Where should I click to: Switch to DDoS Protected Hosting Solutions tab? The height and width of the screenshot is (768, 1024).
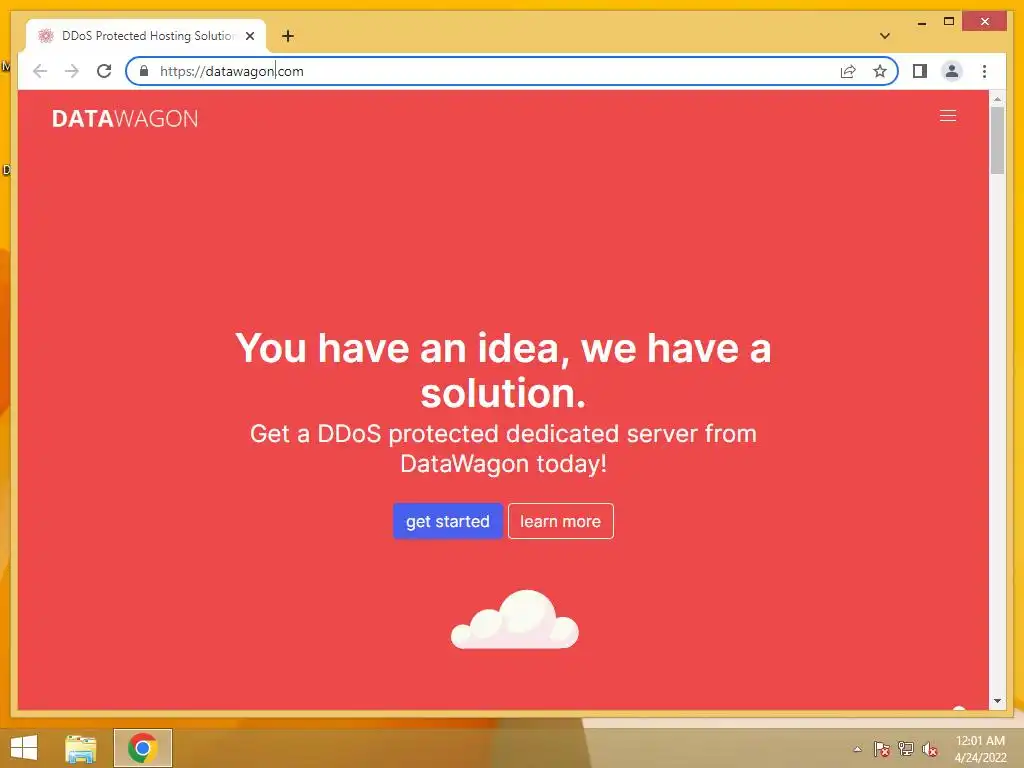(x=146, y=36)
